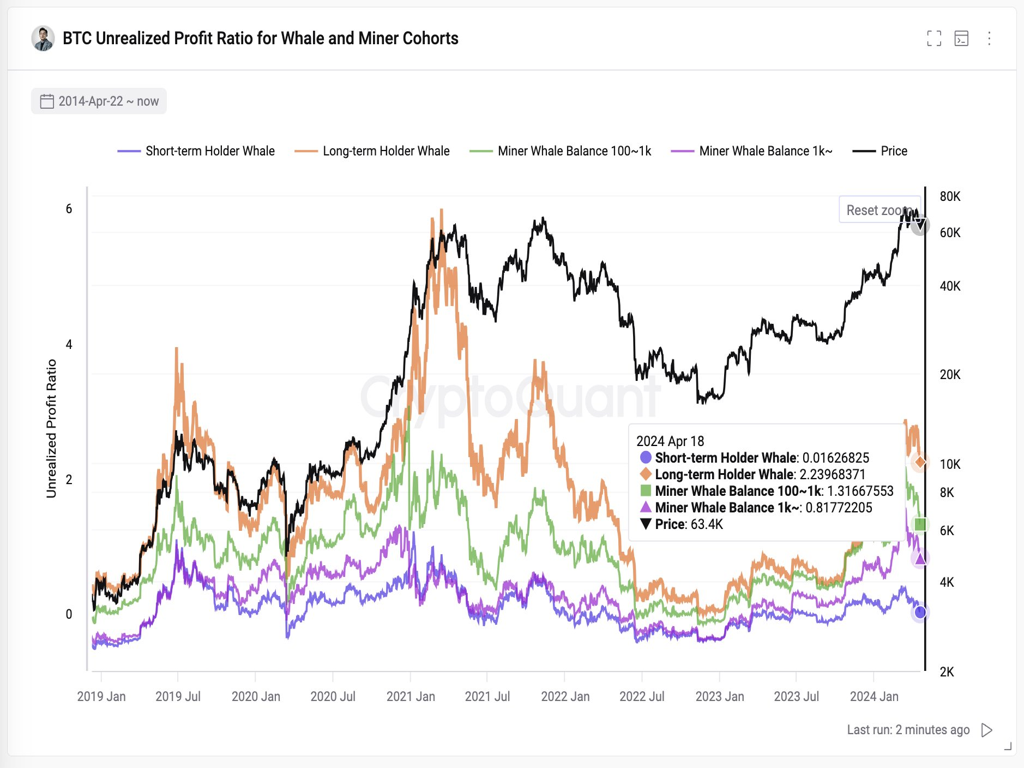Viewport: 1024px width, 768px height.
Task: Click the purple triangle Miner 1k~ data marker
Action: (920, 558)
